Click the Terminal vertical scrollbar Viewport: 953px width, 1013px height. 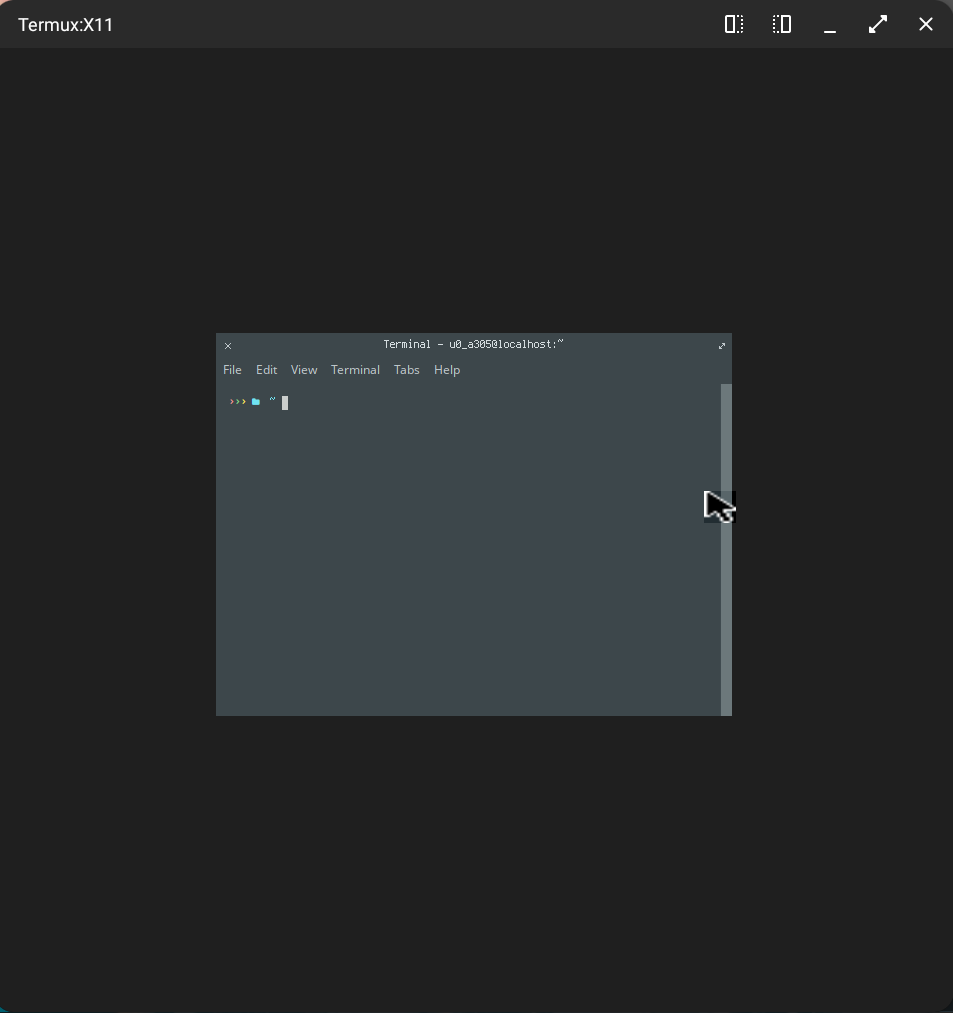coord(726,549)
